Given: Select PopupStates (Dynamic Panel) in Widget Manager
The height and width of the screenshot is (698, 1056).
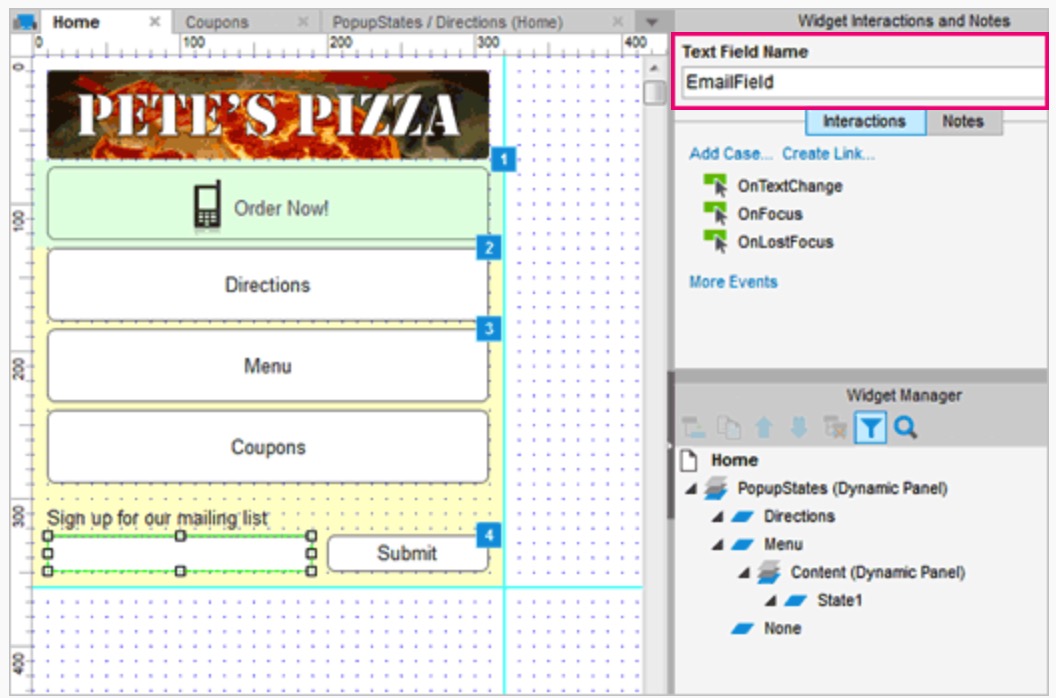Looking at the screenshot, I should point(843,488).
